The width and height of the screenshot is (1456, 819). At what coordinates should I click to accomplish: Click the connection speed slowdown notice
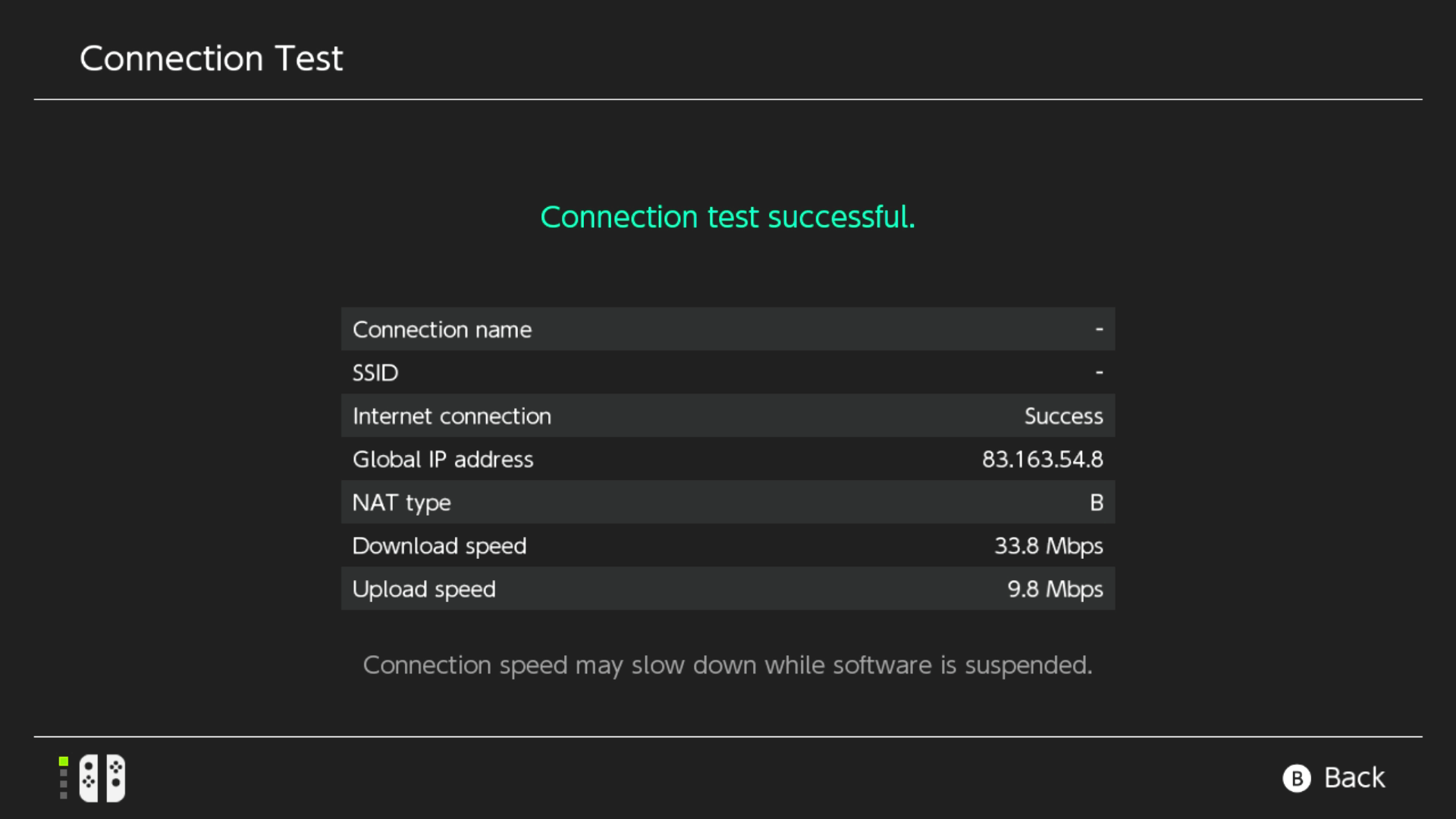pyautogui.click(x=727, y=665)
